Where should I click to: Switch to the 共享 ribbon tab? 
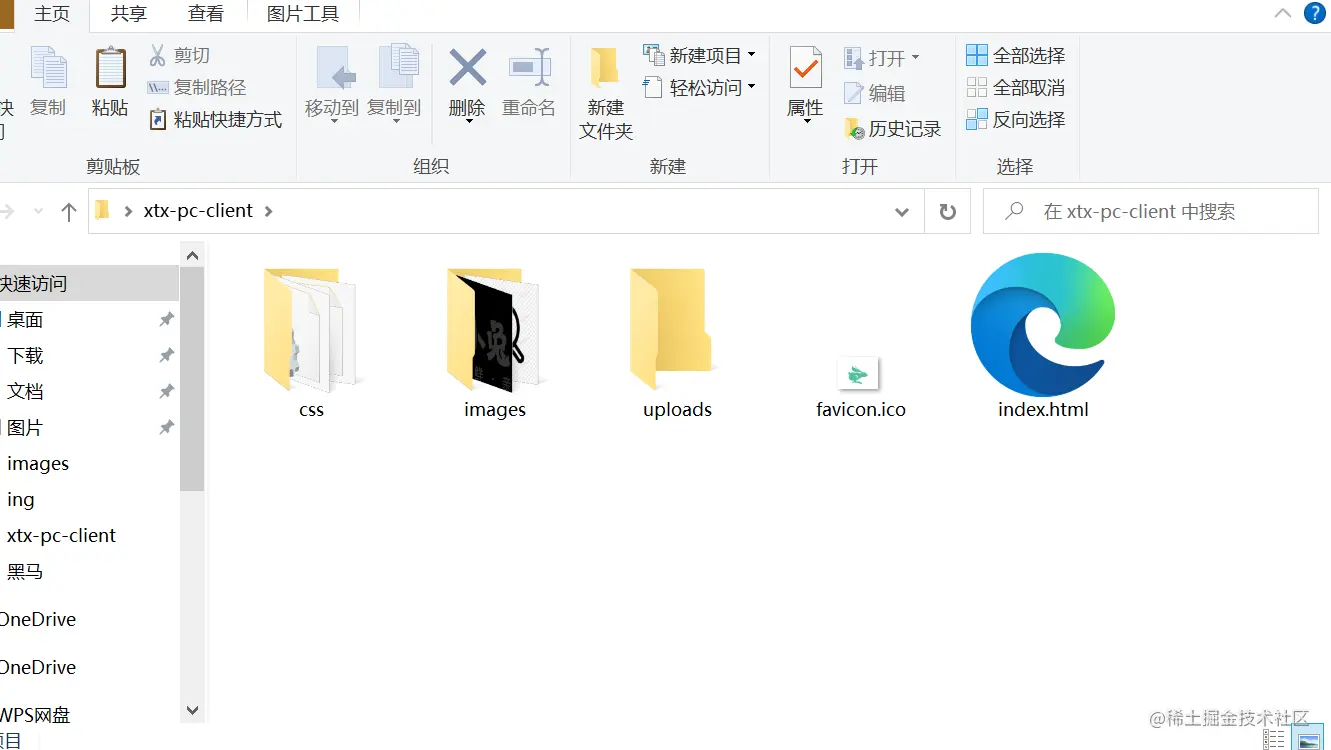[128, 15]
